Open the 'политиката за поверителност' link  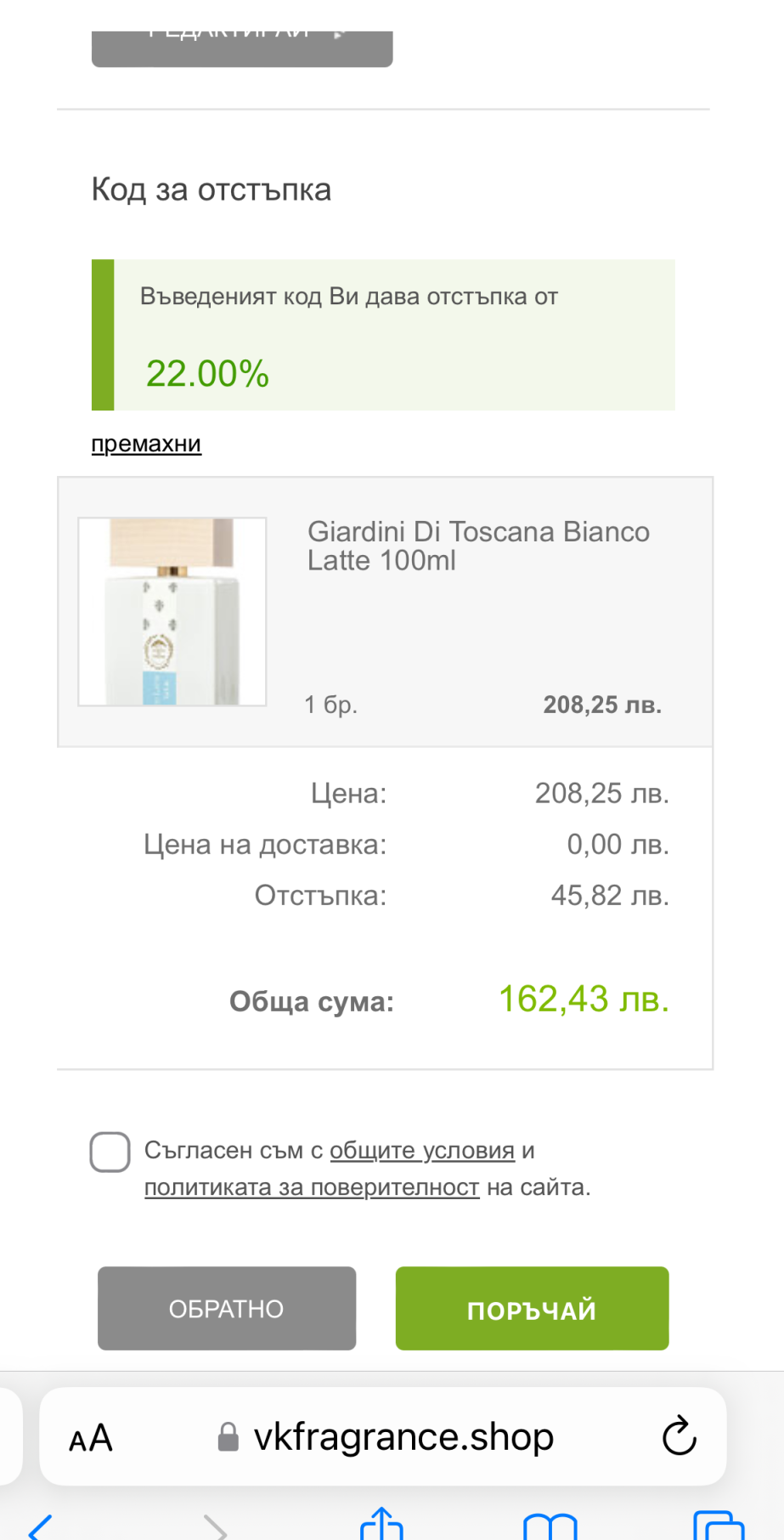[312, 1187]
